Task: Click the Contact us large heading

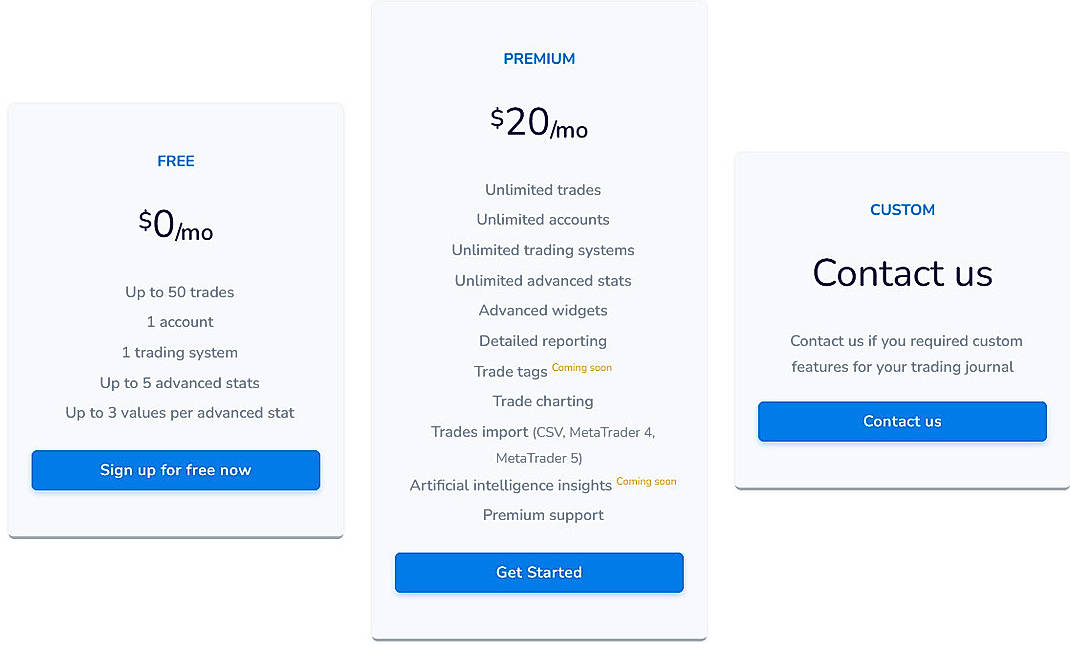Action: [902, 273]
